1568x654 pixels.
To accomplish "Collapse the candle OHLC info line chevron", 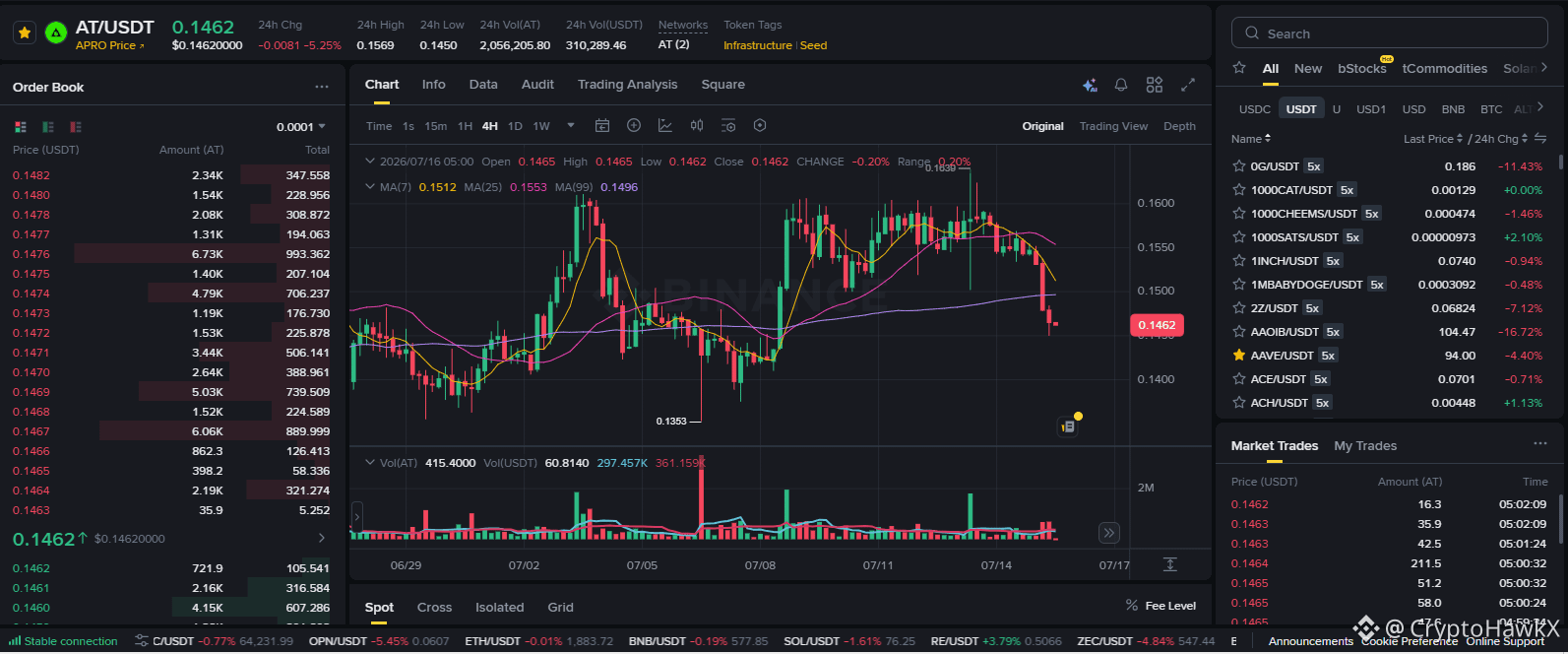I will pos(370,161).
